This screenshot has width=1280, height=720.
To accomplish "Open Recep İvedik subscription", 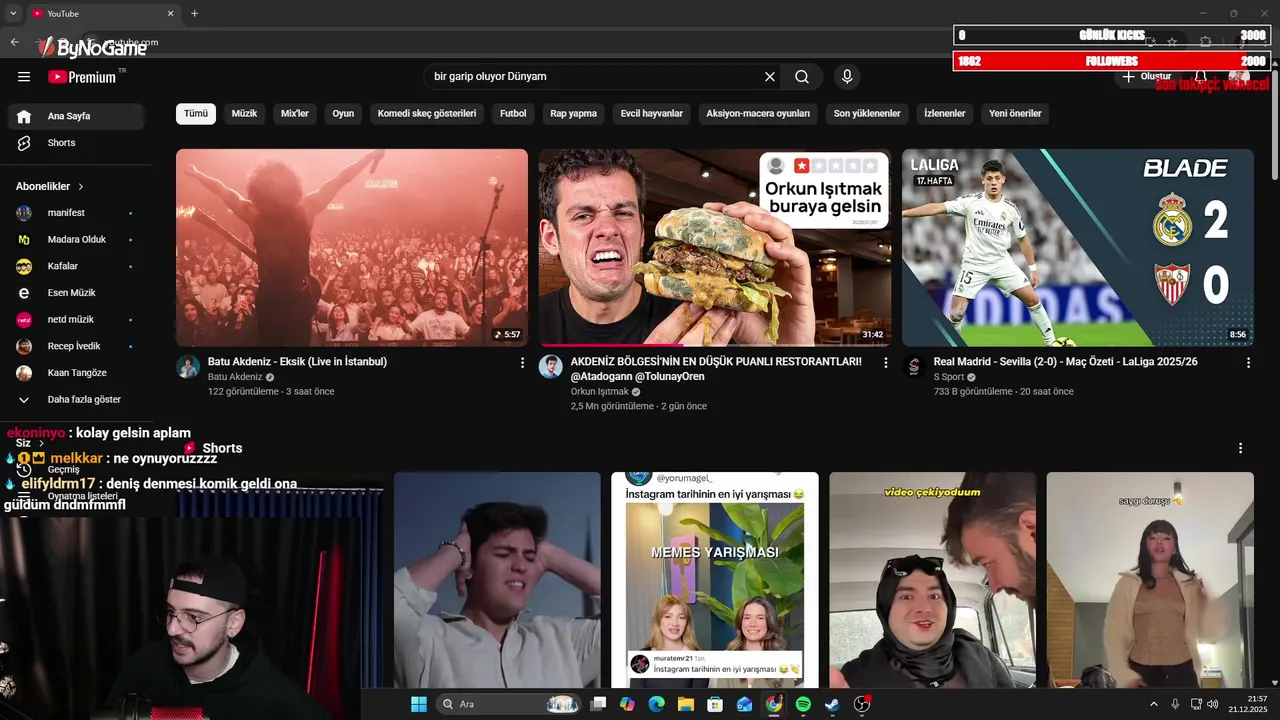I will [76, 346].
